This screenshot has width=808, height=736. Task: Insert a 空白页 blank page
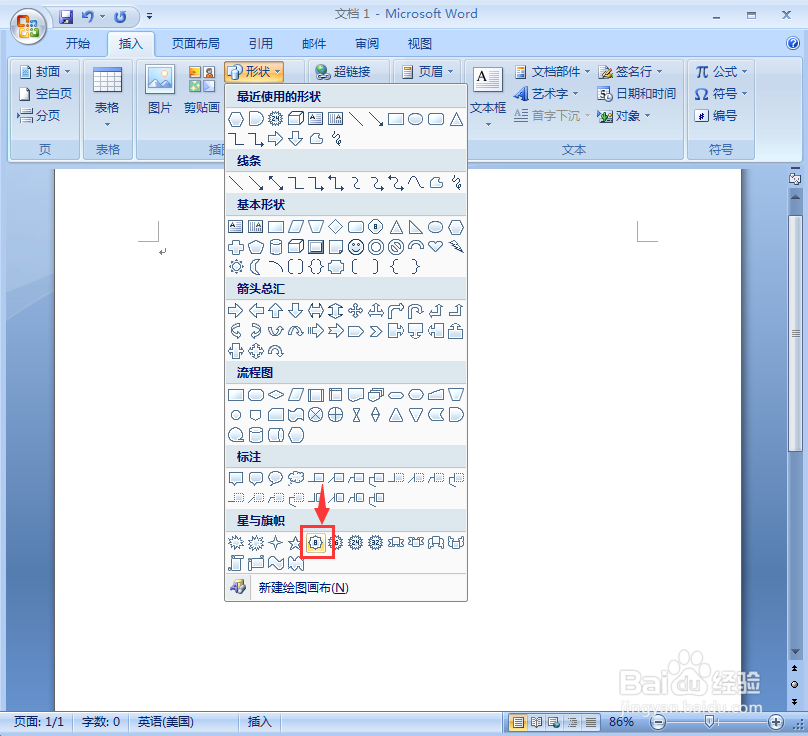point(45,93)
